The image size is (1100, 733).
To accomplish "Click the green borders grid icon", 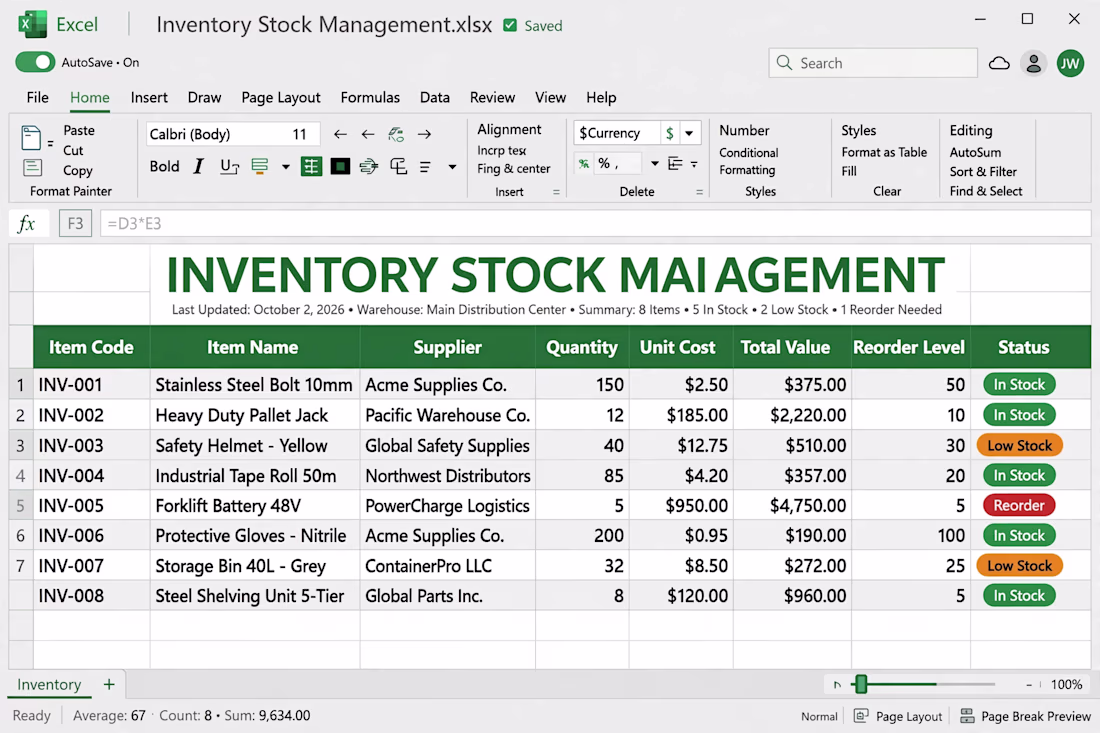I will [x=311, y=166].
